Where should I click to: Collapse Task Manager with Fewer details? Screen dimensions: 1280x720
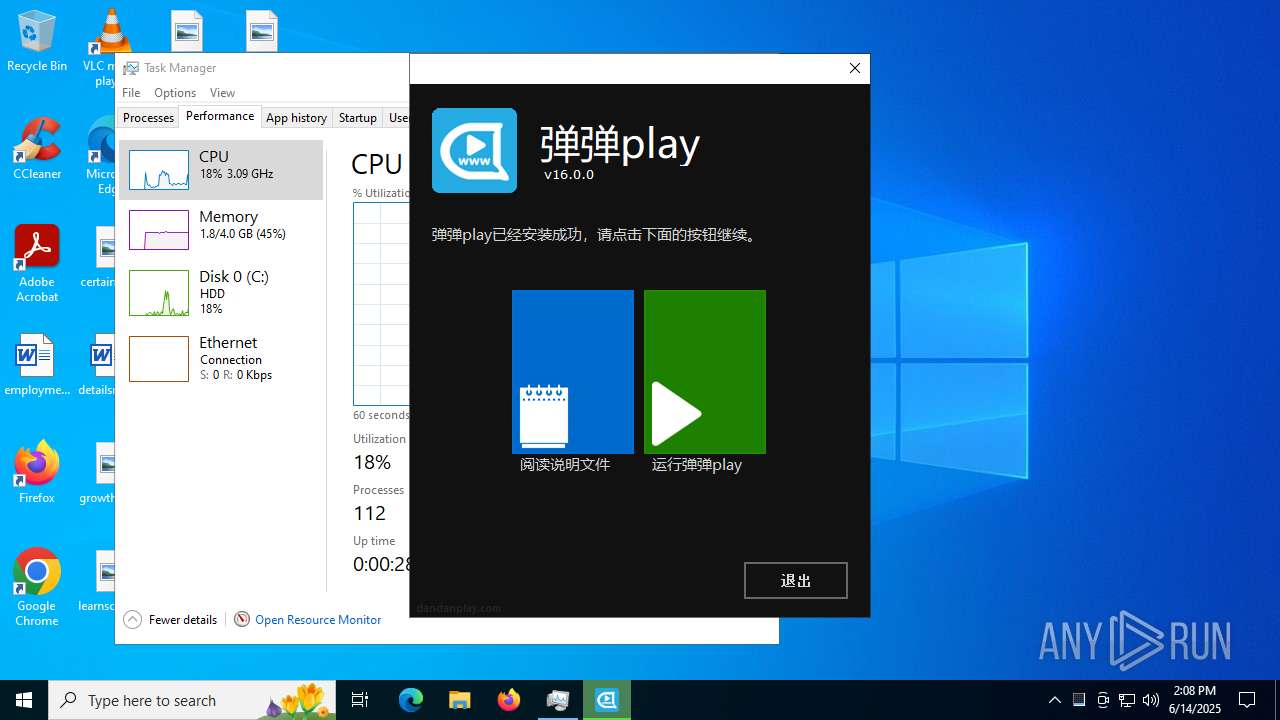tap(170, 620)
